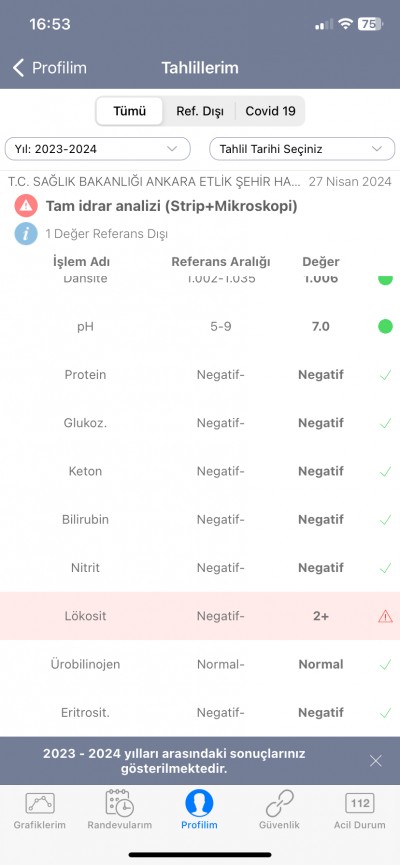The height and width of the screenshot is (865, 400).
Task: Tap the 1 Değer Referans Dışı text
Action: point(106,234)
